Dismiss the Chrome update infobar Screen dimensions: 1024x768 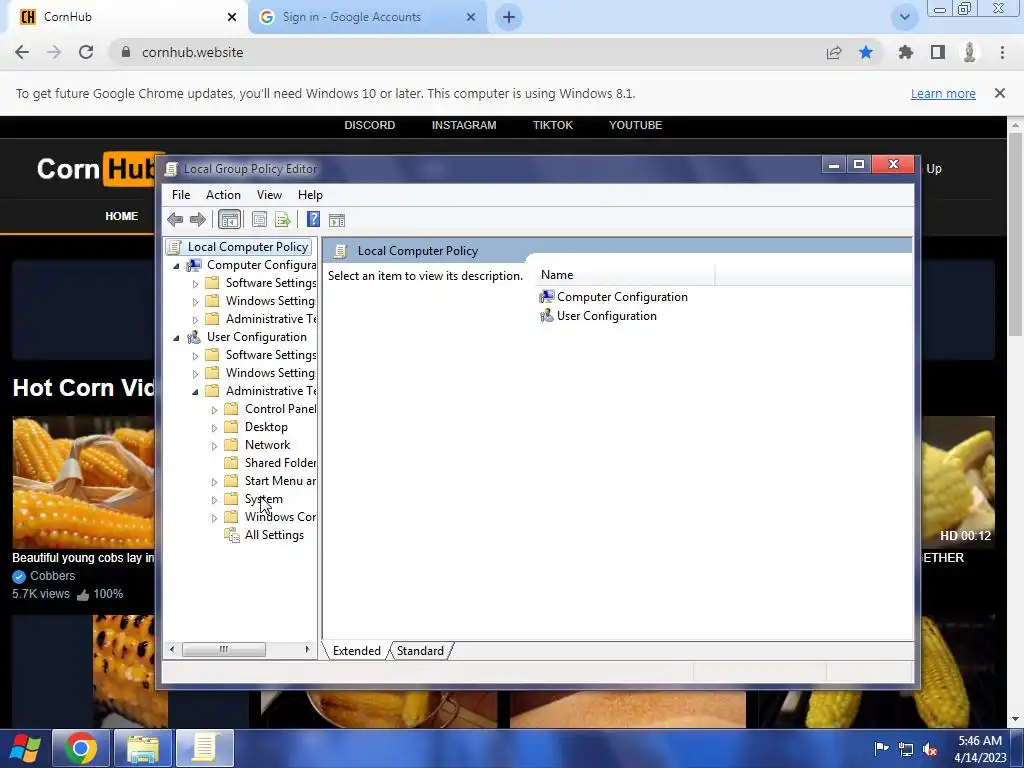pyautogui.click(x=1000, y=93)
